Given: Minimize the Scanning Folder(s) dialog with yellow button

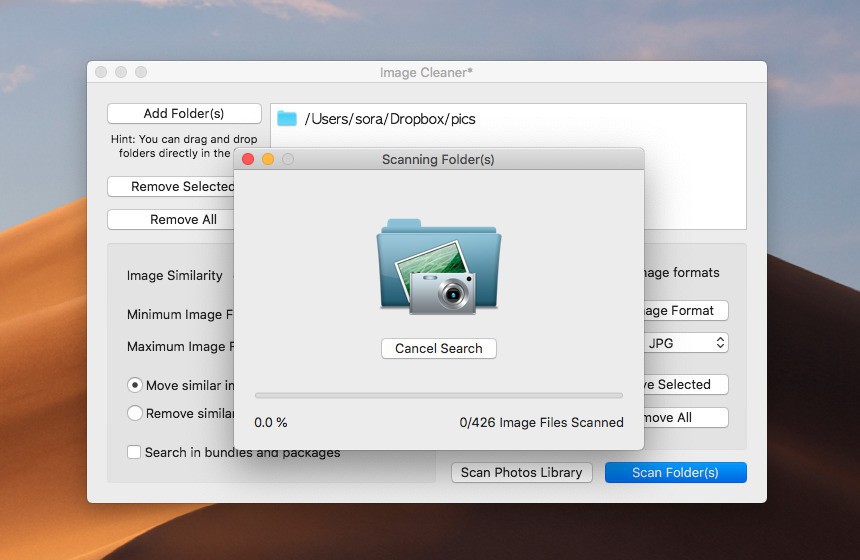Looking at the screenshot, I should [x=268, y=159].
